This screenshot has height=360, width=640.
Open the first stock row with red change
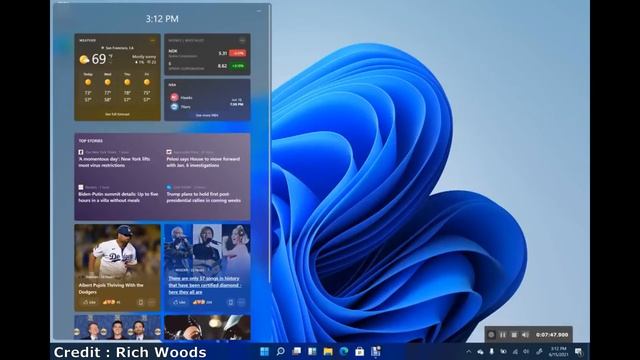tap(207, 53)
